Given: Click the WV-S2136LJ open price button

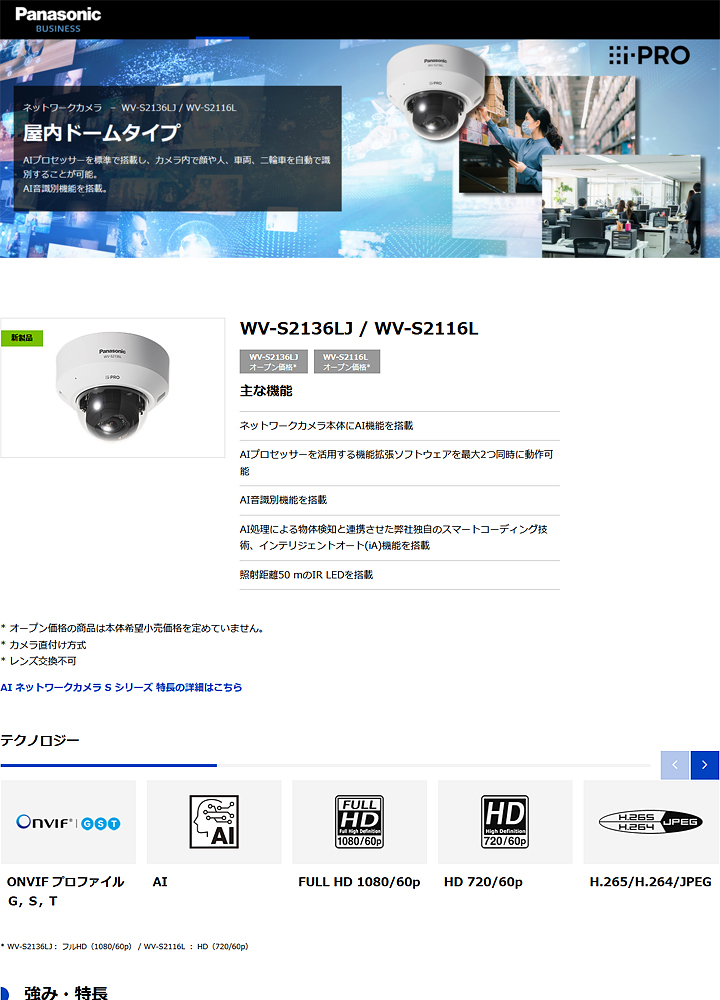Looking at the screenshot, I should tap(274, 362).
